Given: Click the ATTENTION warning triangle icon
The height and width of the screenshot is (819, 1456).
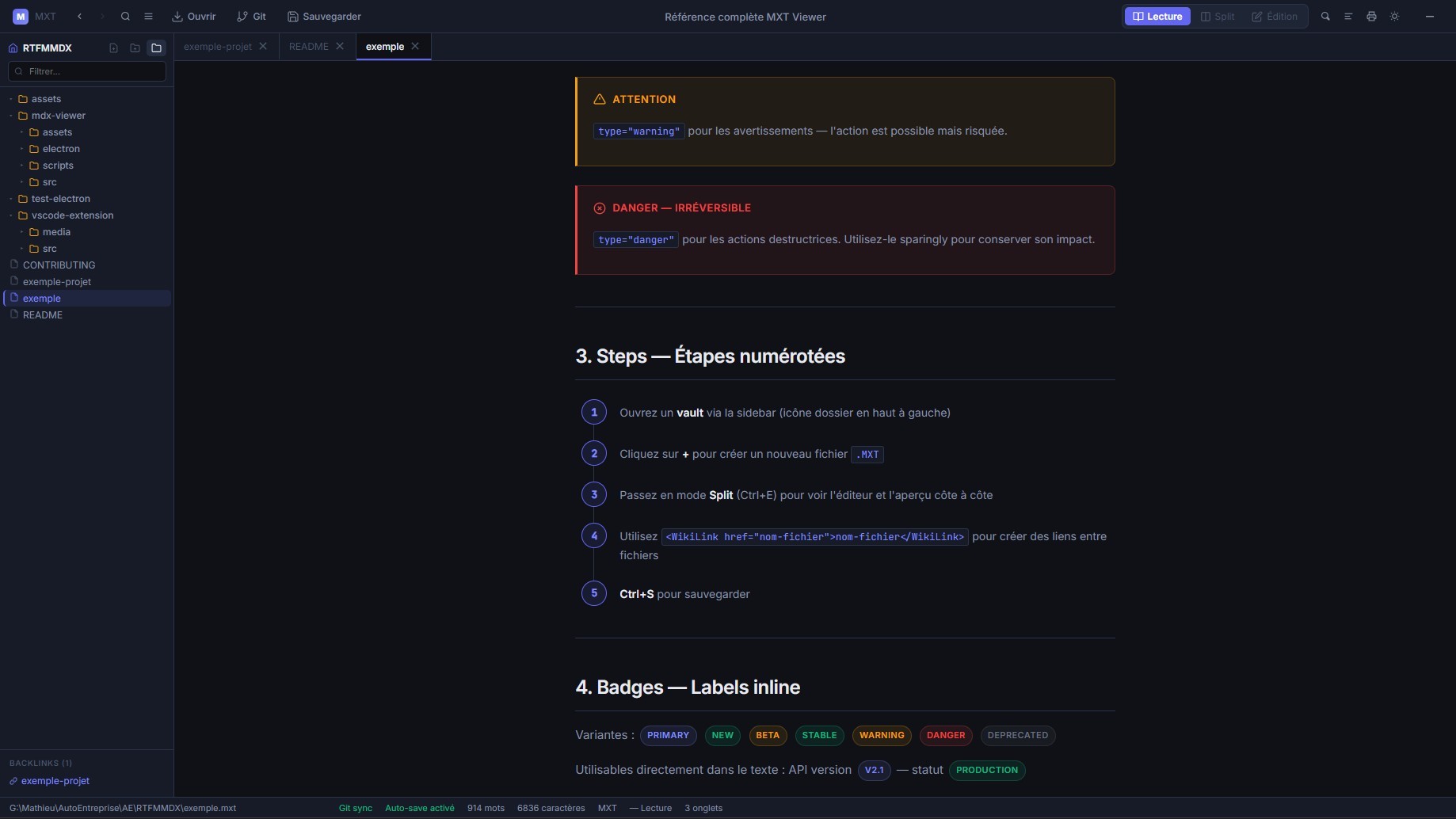Looking at the screenshot, I should (600, 100).
